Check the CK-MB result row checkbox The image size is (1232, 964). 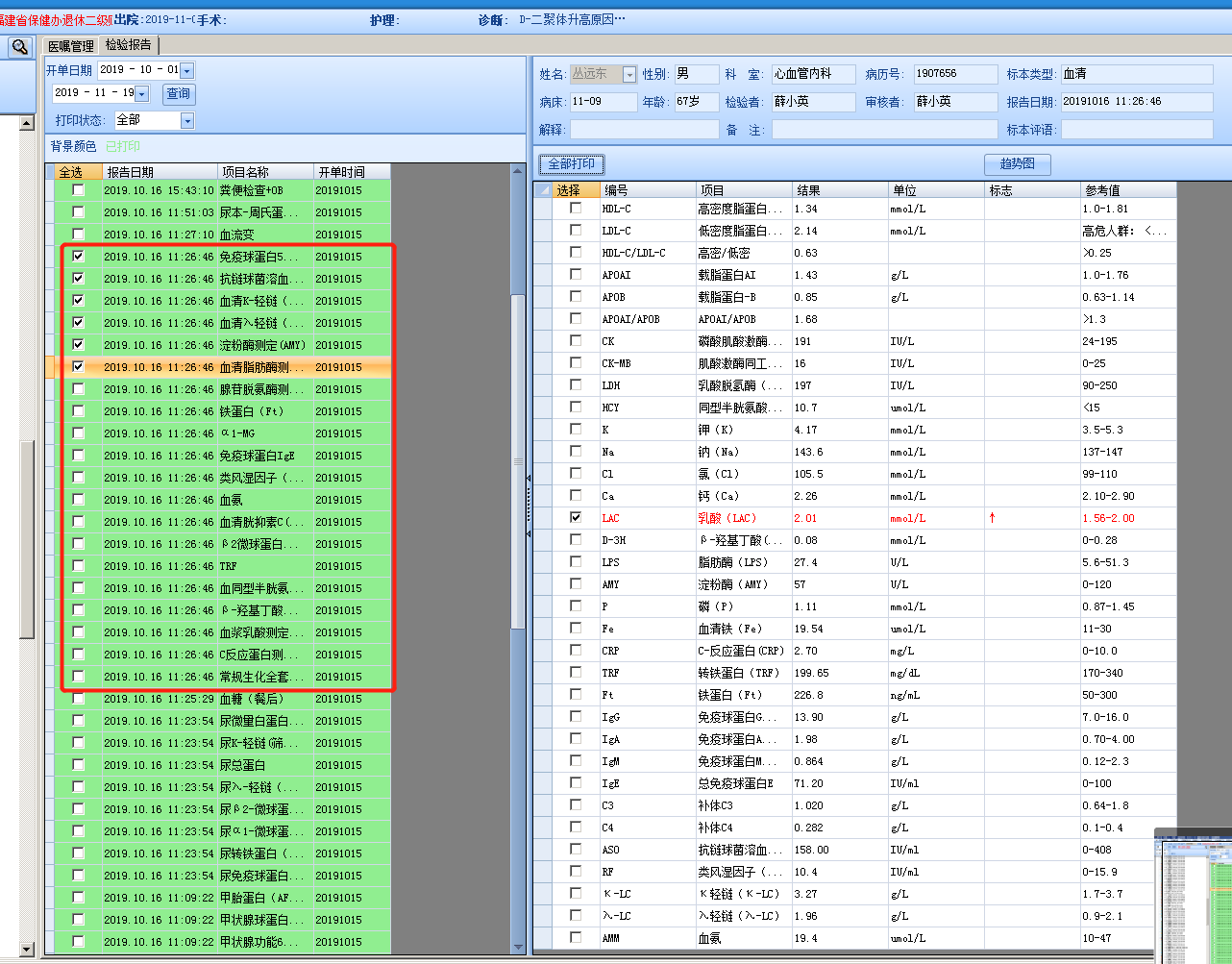[576, 362]
